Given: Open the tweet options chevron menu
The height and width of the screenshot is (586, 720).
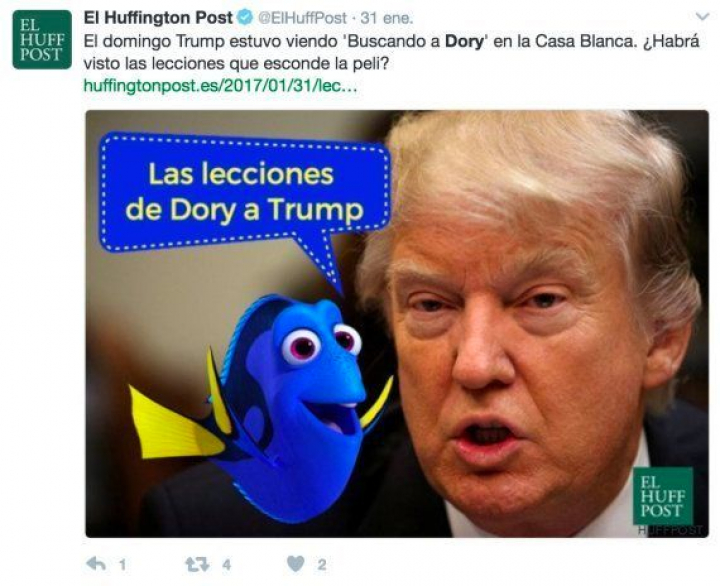Looking at the screenshot, I should point(702,18).
